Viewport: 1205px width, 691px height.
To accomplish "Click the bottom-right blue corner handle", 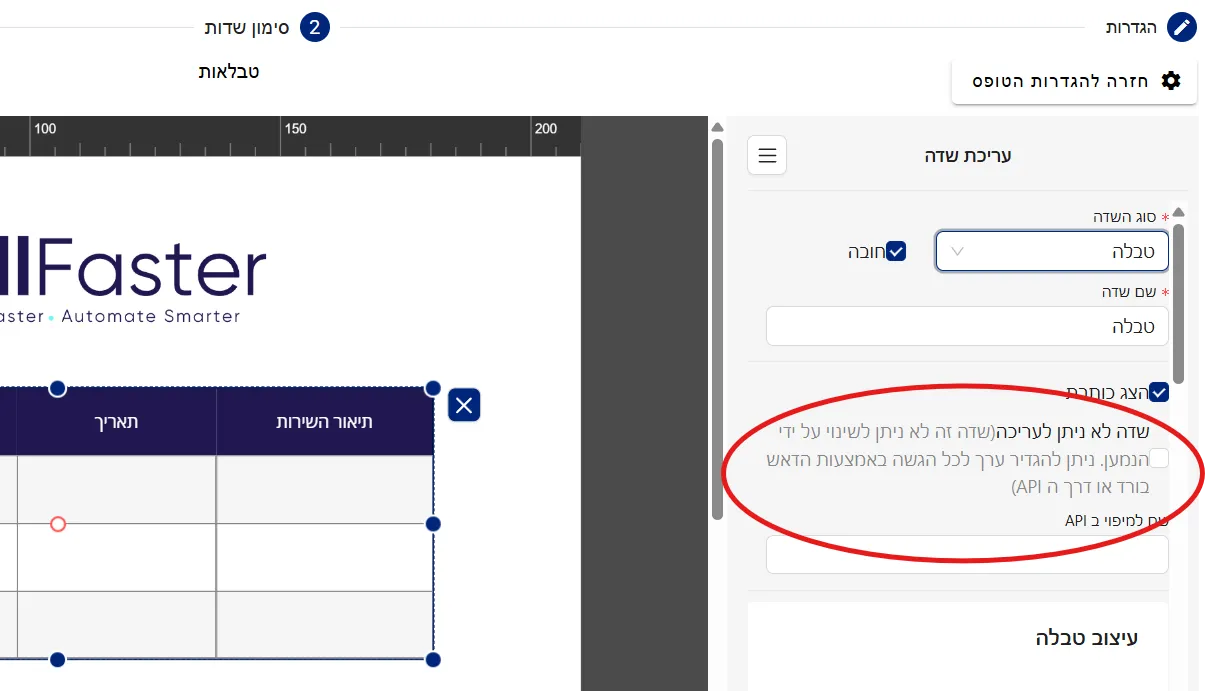I will point(433,659).
